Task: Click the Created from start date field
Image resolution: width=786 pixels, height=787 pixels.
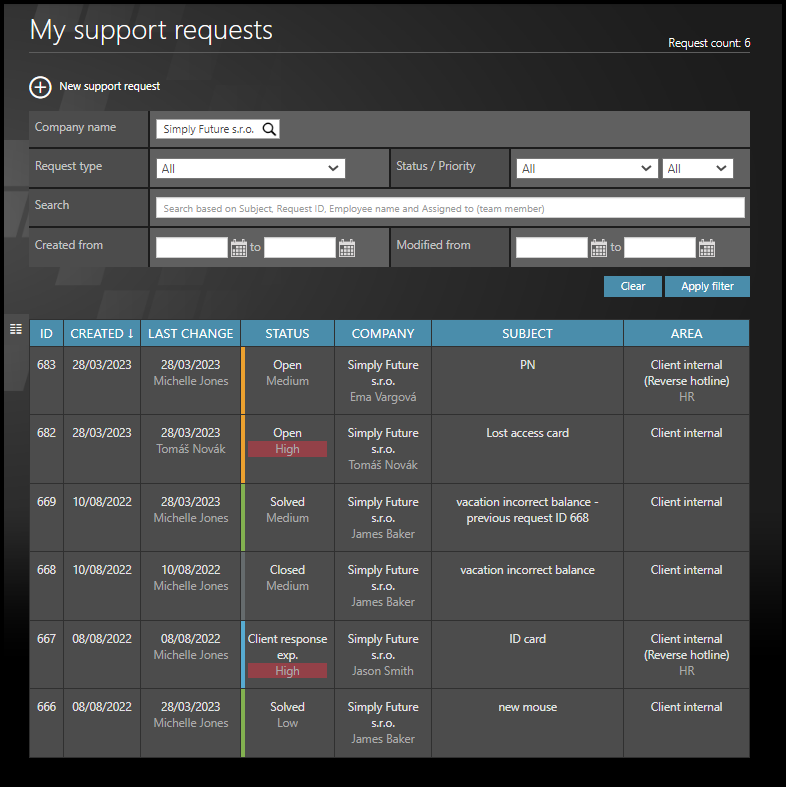Action: point(192,248)
